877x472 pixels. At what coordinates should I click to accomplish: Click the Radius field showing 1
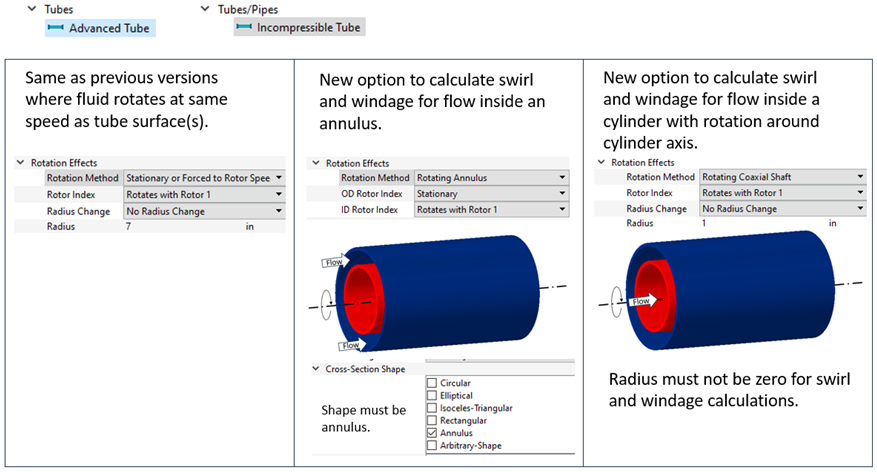click(x=760, y=224)
